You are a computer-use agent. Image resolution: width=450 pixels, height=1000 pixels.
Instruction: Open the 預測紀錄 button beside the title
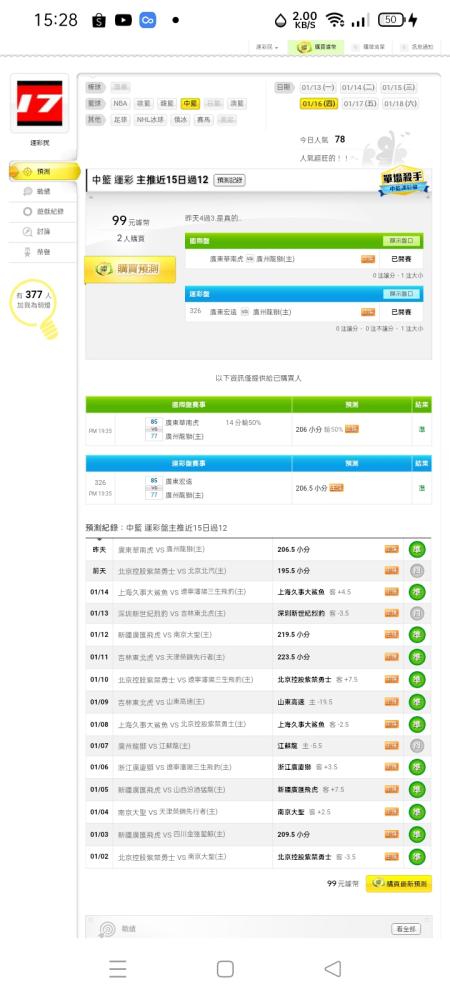[x=229, y=180]
